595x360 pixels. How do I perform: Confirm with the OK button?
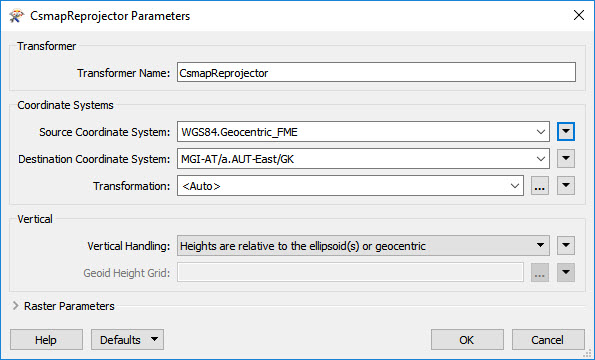click(x=467, y=340)
